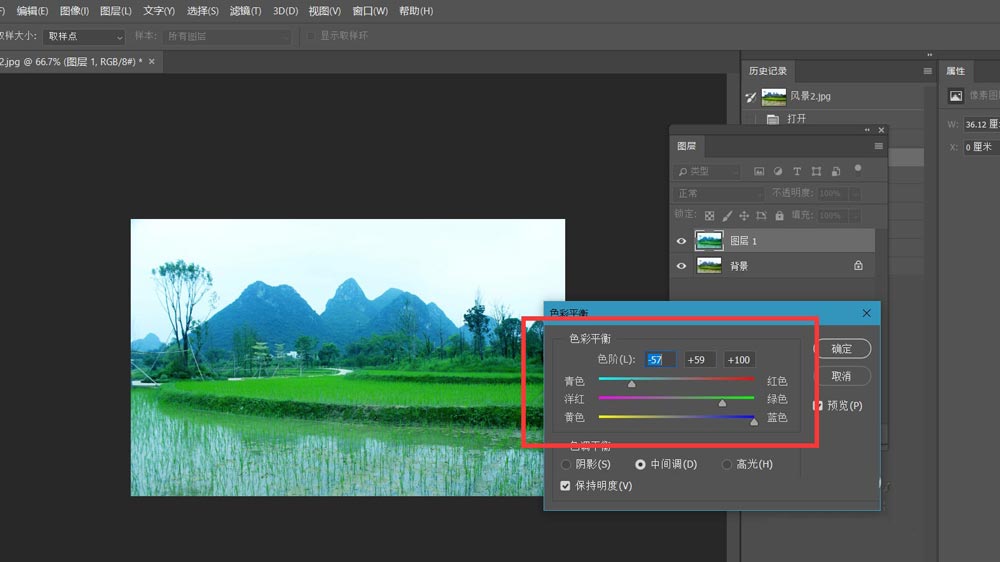Open the 填充 fill dropdown arrow
Image resolution: width=1000 pixels, height=562 pixels.
(x=855, y=216)
